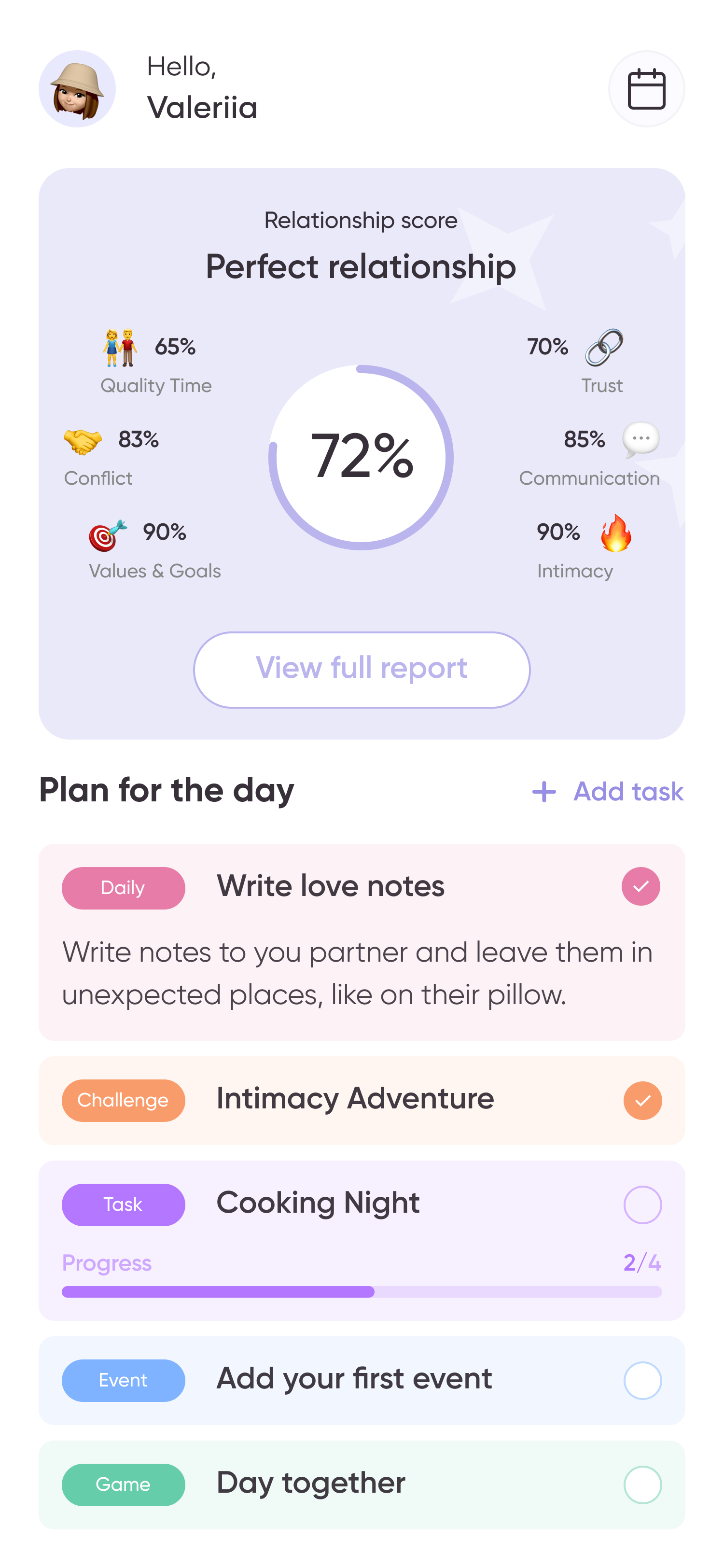The height and width of the screenshot is (1568, 724).
Task: Uncheck the Write love notes task
Action: point(640,886)
